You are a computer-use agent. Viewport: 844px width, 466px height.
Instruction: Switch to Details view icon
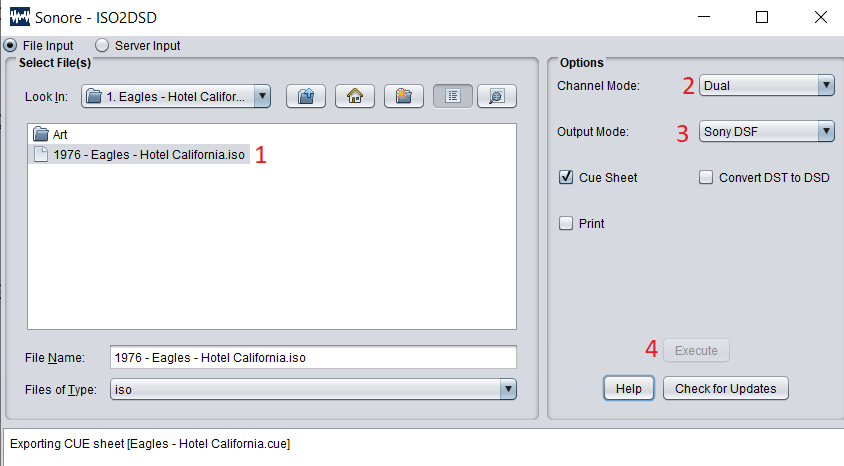click(x=497, y=96)
